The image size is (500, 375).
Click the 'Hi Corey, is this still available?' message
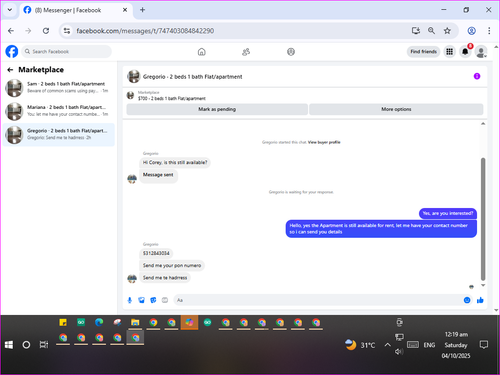click(175, 163)
